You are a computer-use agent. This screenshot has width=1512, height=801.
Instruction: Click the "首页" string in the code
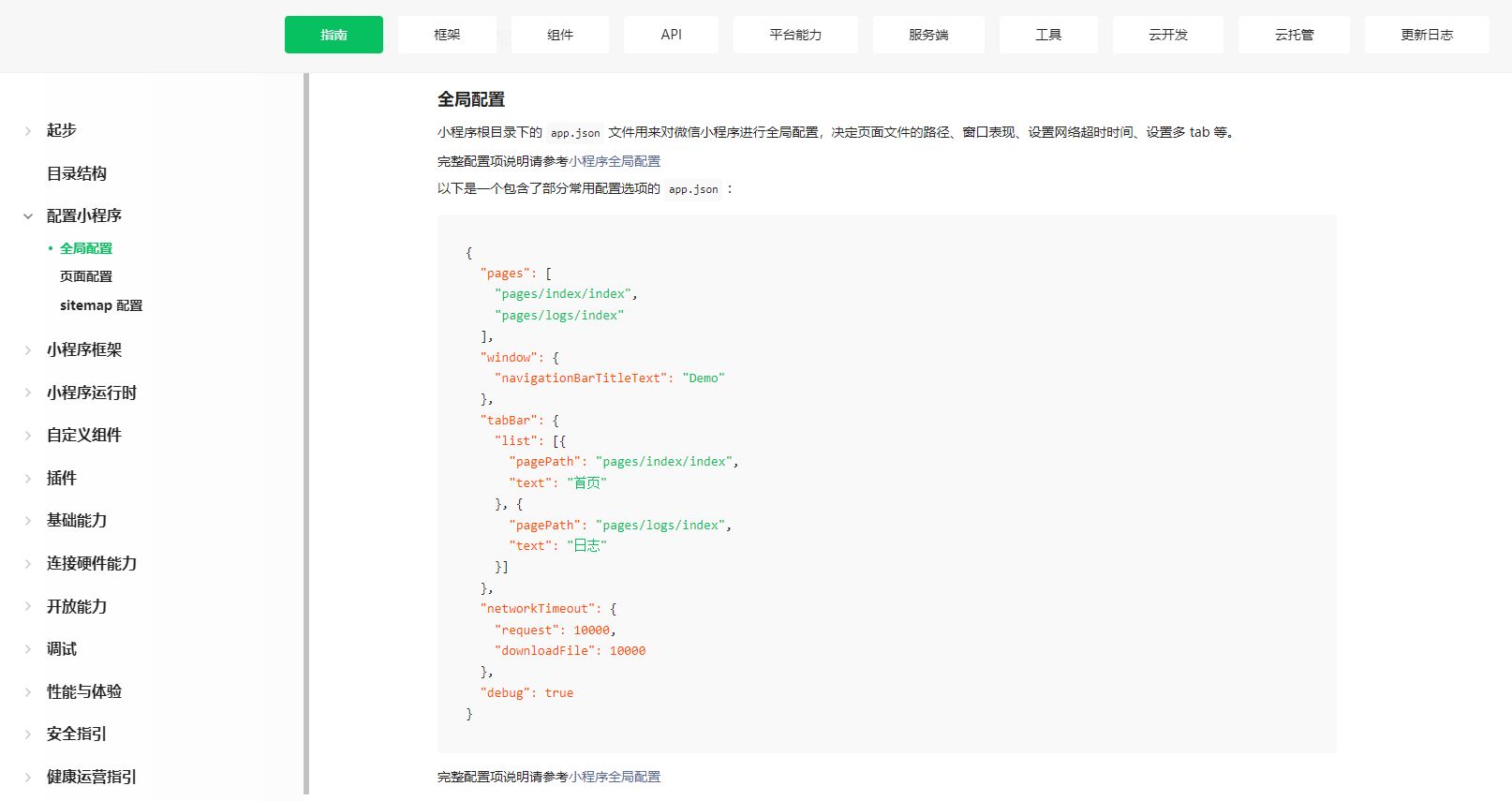[x=586, y=482]
